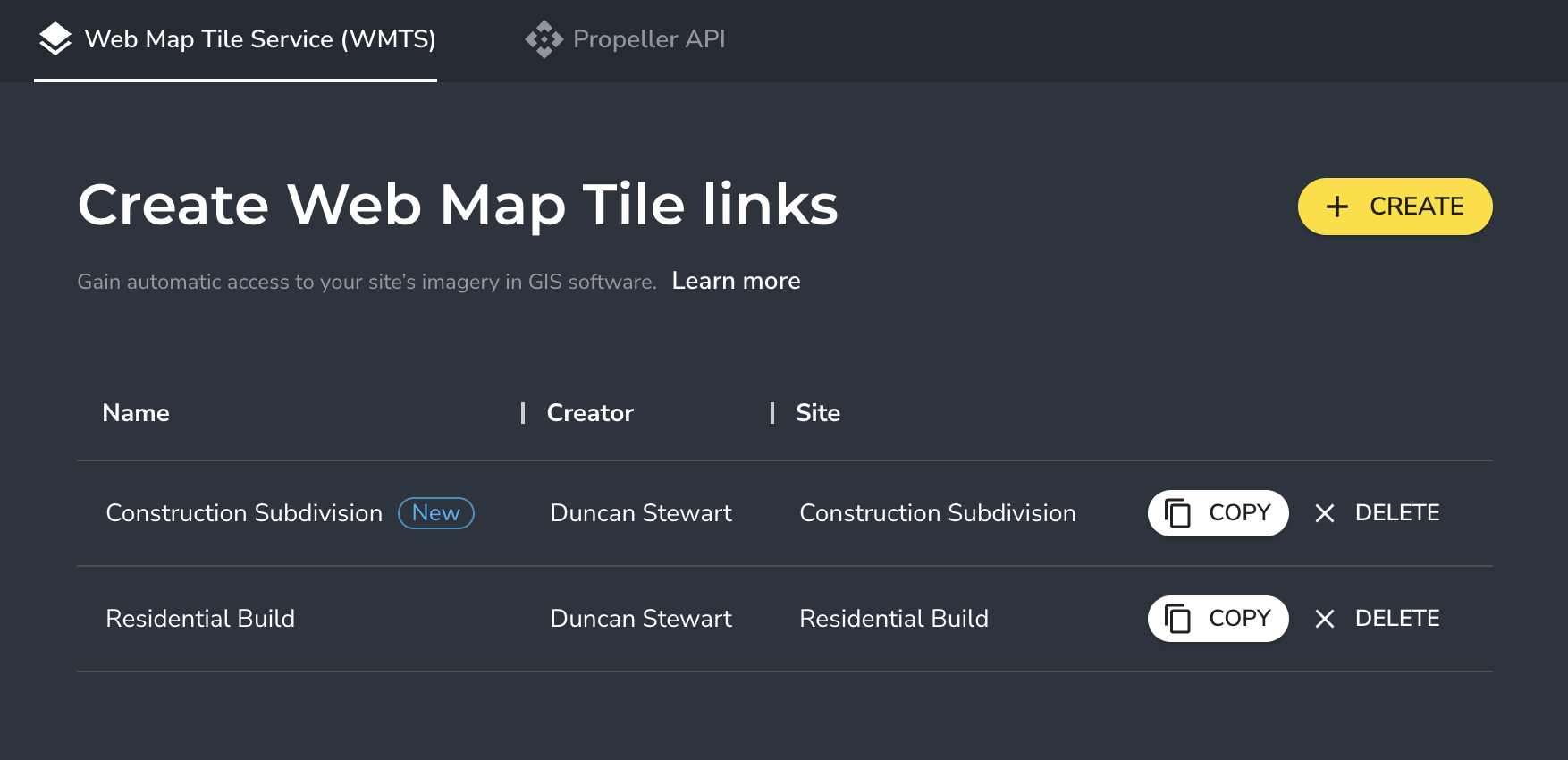Switch to the Propeller API tab
The image size is (1568, 760).
click(625, 39)
